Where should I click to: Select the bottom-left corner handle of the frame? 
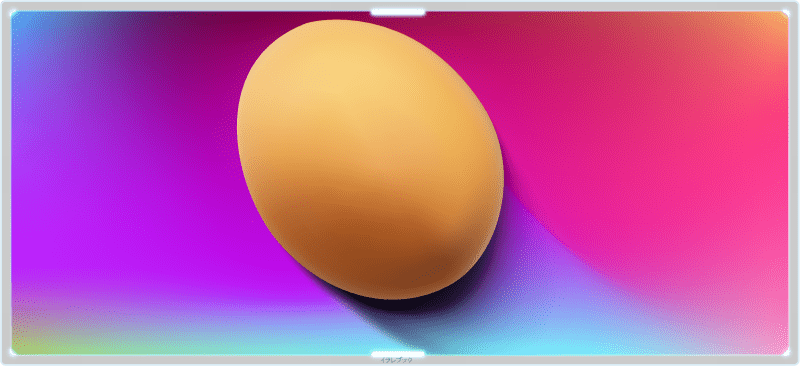(13, 352)
